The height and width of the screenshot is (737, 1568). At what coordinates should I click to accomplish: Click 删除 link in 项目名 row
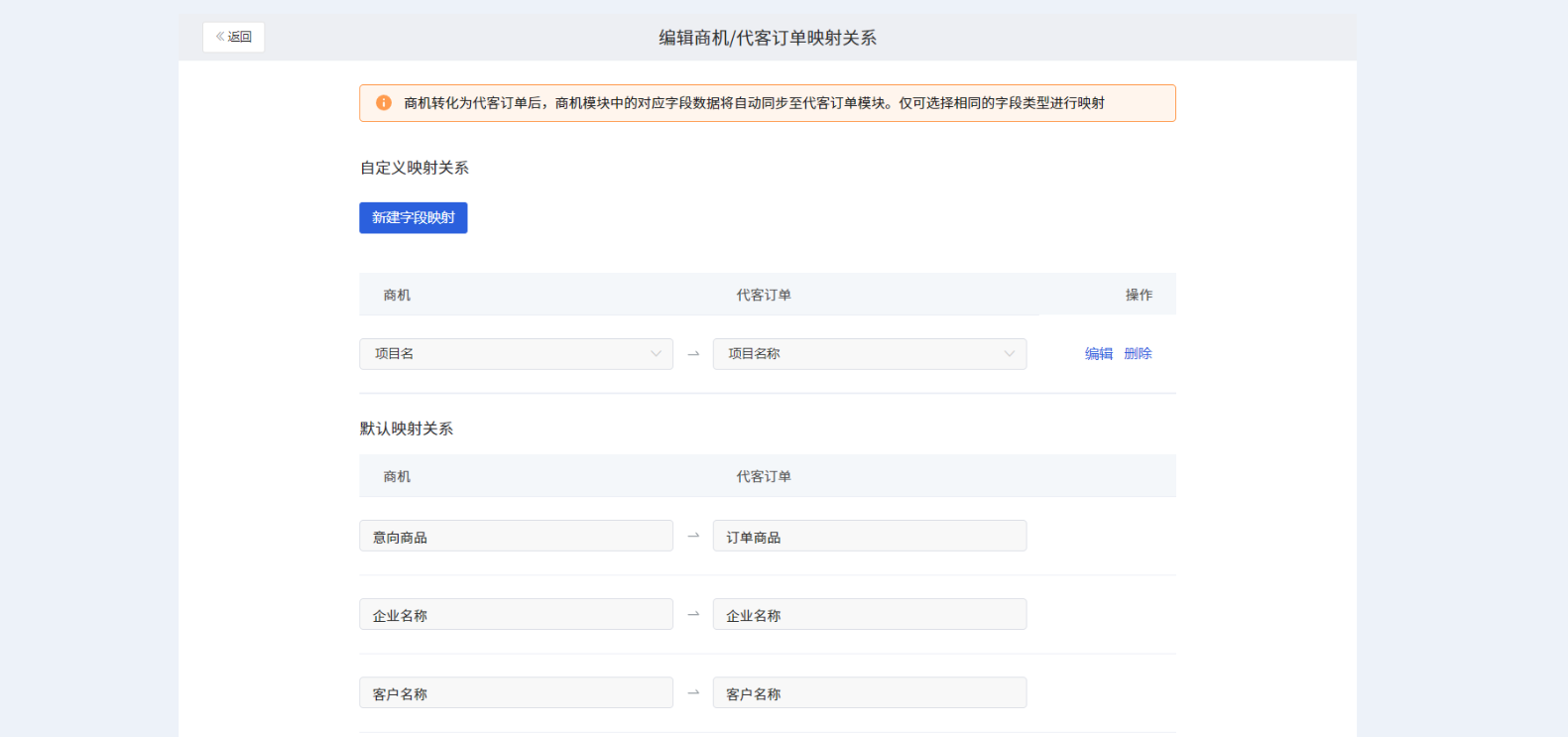[x=1138, y=354]
